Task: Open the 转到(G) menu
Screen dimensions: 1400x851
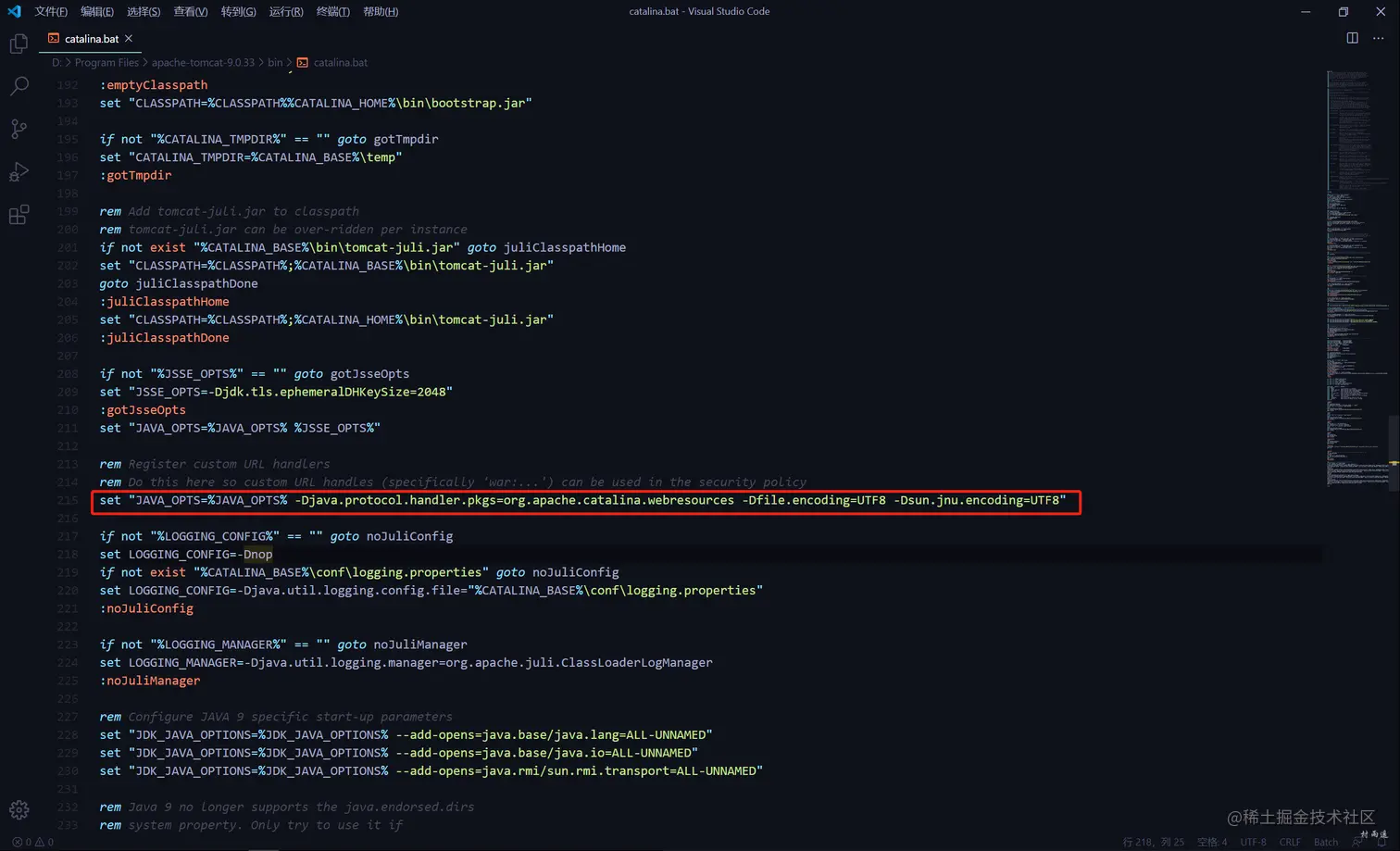Action: click(x=239, y=11)
